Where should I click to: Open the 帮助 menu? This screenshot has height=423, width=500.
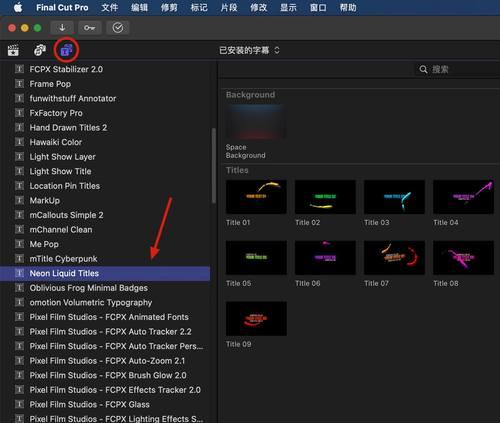tap(348, 7)
